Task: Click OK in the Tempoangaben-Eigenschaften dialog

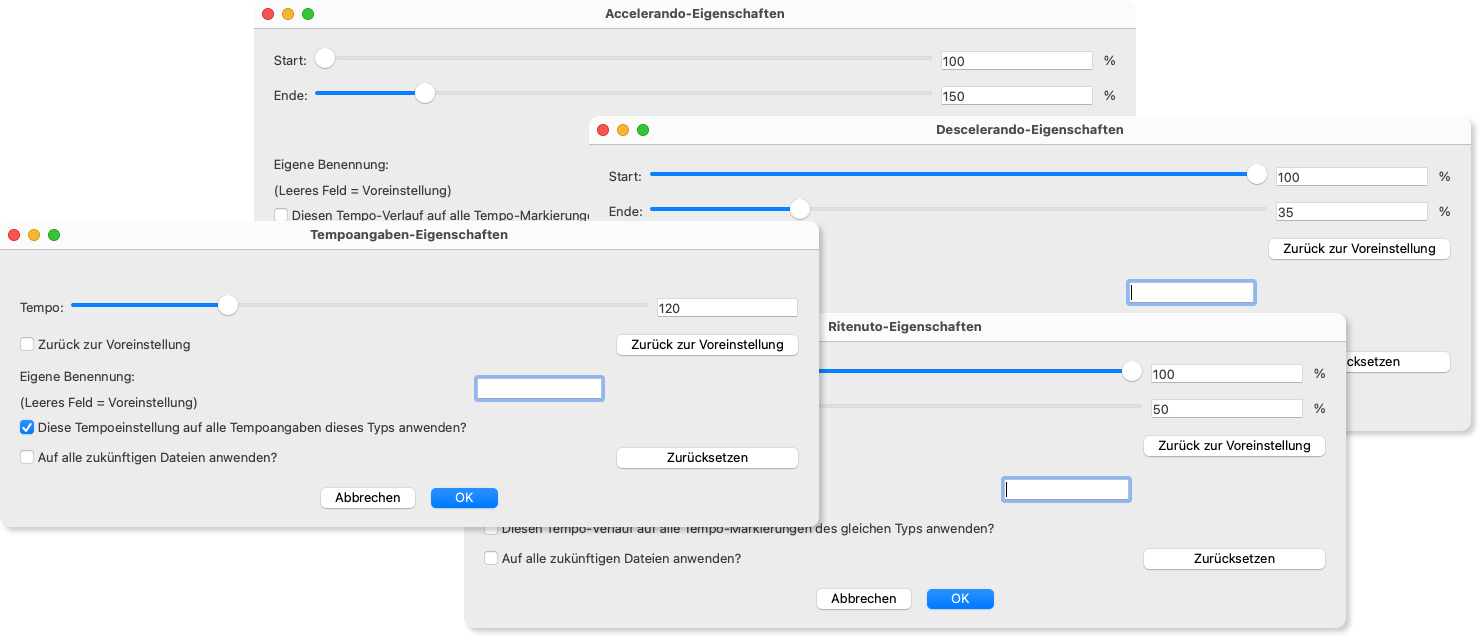Action: [x=463, y=498]
